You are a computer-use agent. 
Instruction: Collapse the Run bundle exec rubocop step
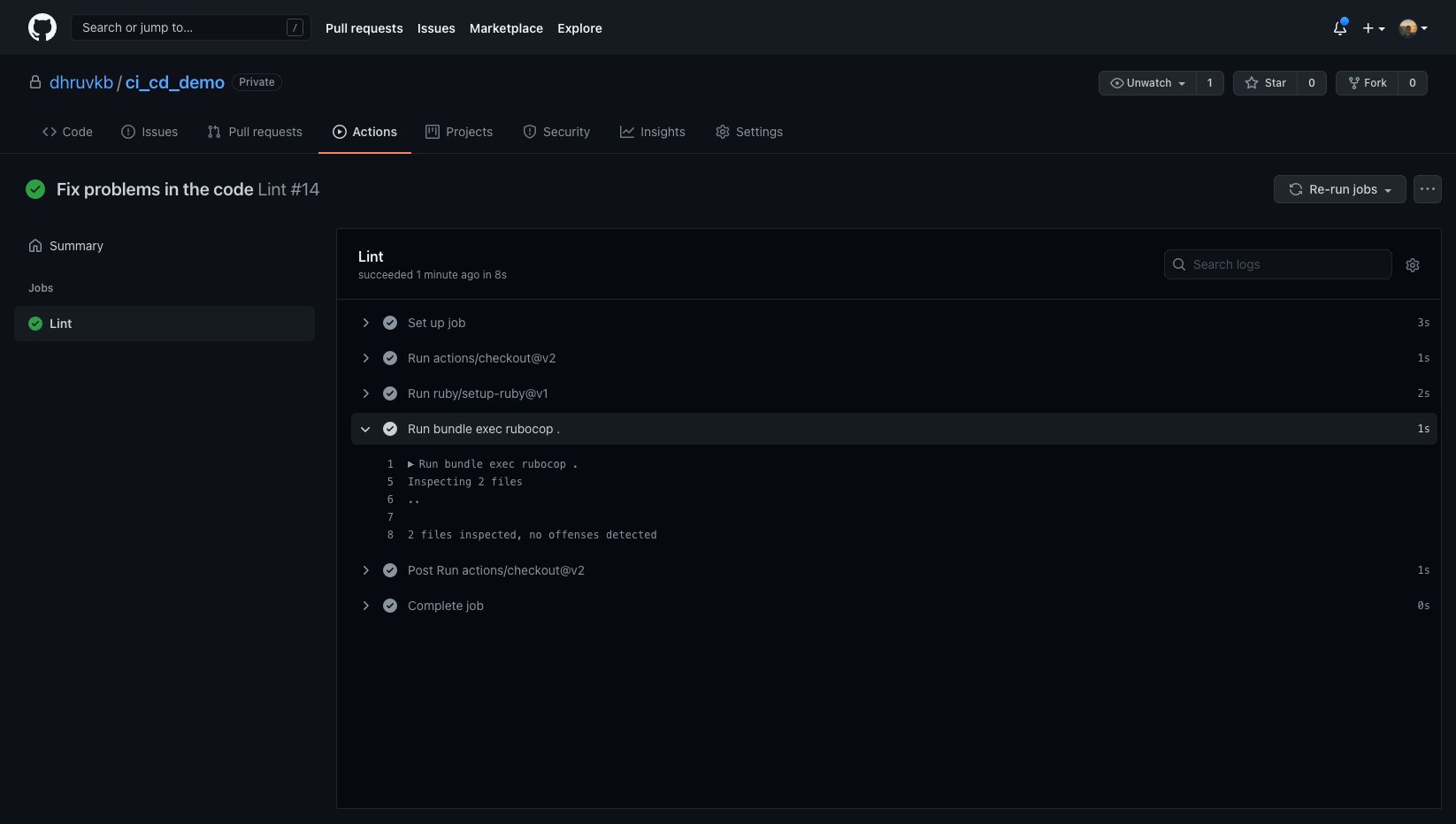click(x=365, y=429)
